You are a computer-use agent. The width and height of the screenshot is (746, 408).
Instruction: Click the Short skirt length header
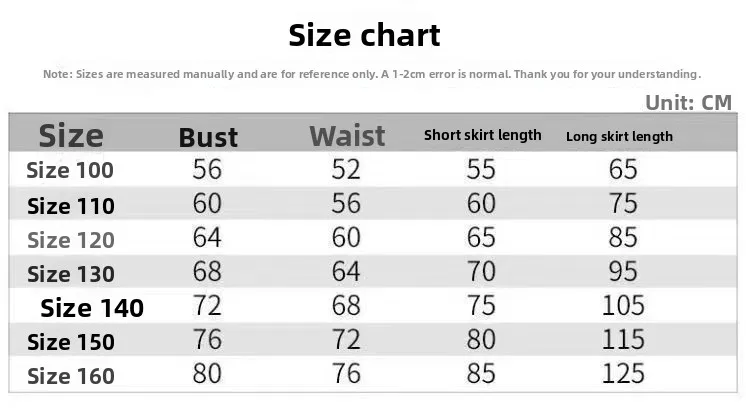tap(482, 136)
